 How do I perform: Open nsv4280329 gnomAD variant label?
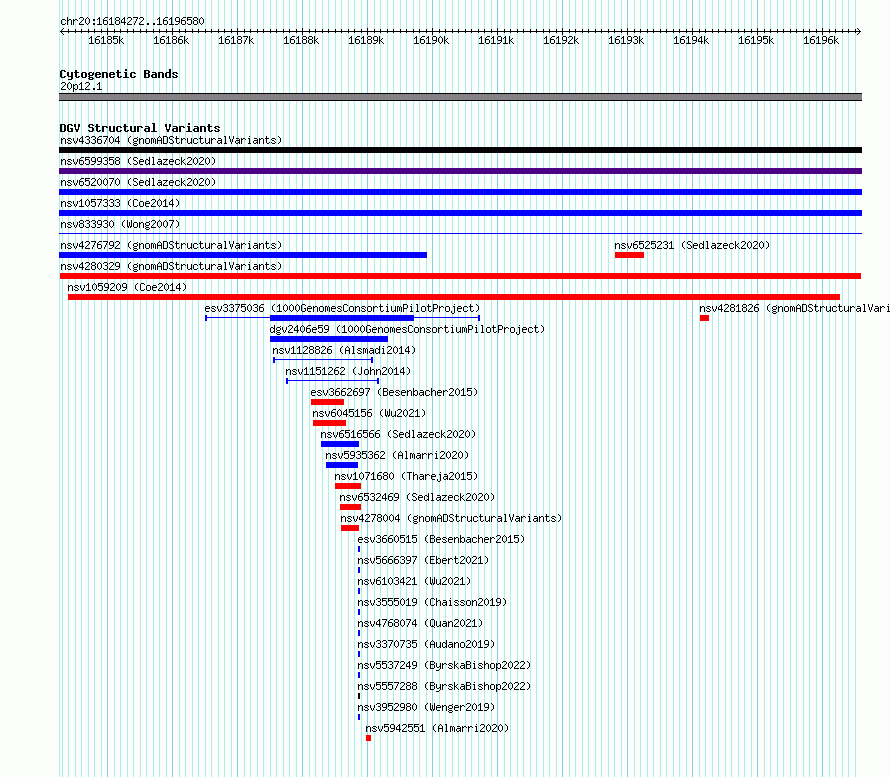tap(171, 266)
